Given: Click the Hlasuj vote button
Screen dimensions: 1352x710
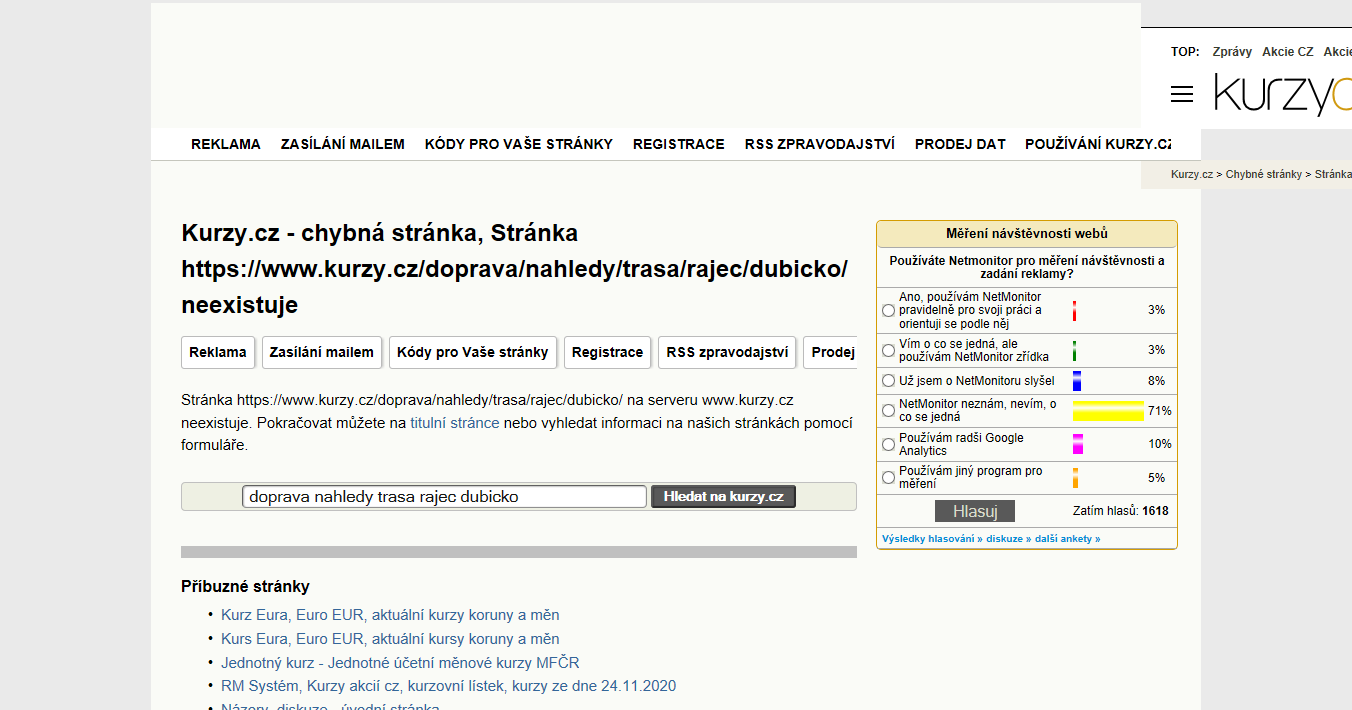Looking at the screenshot, I should tap(975, 511).
